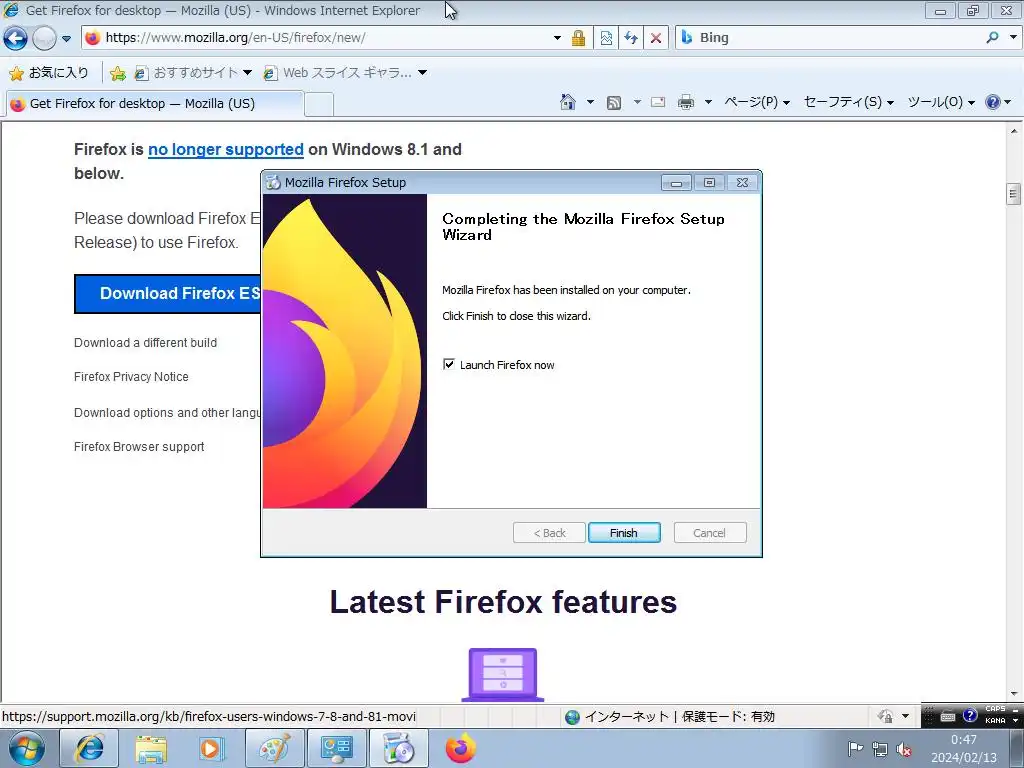
Task: Click the search magnifier icon
Action: 993,38
